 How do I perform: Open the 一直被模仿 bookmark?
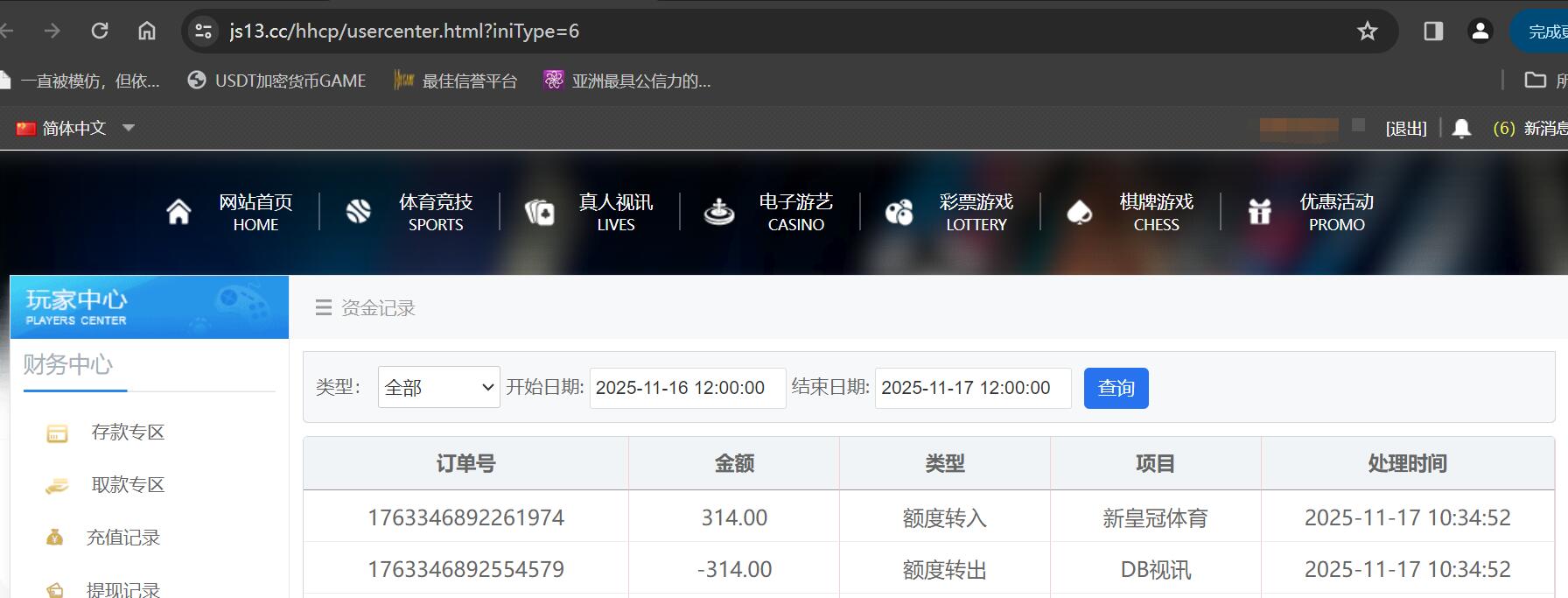(80, 81)
